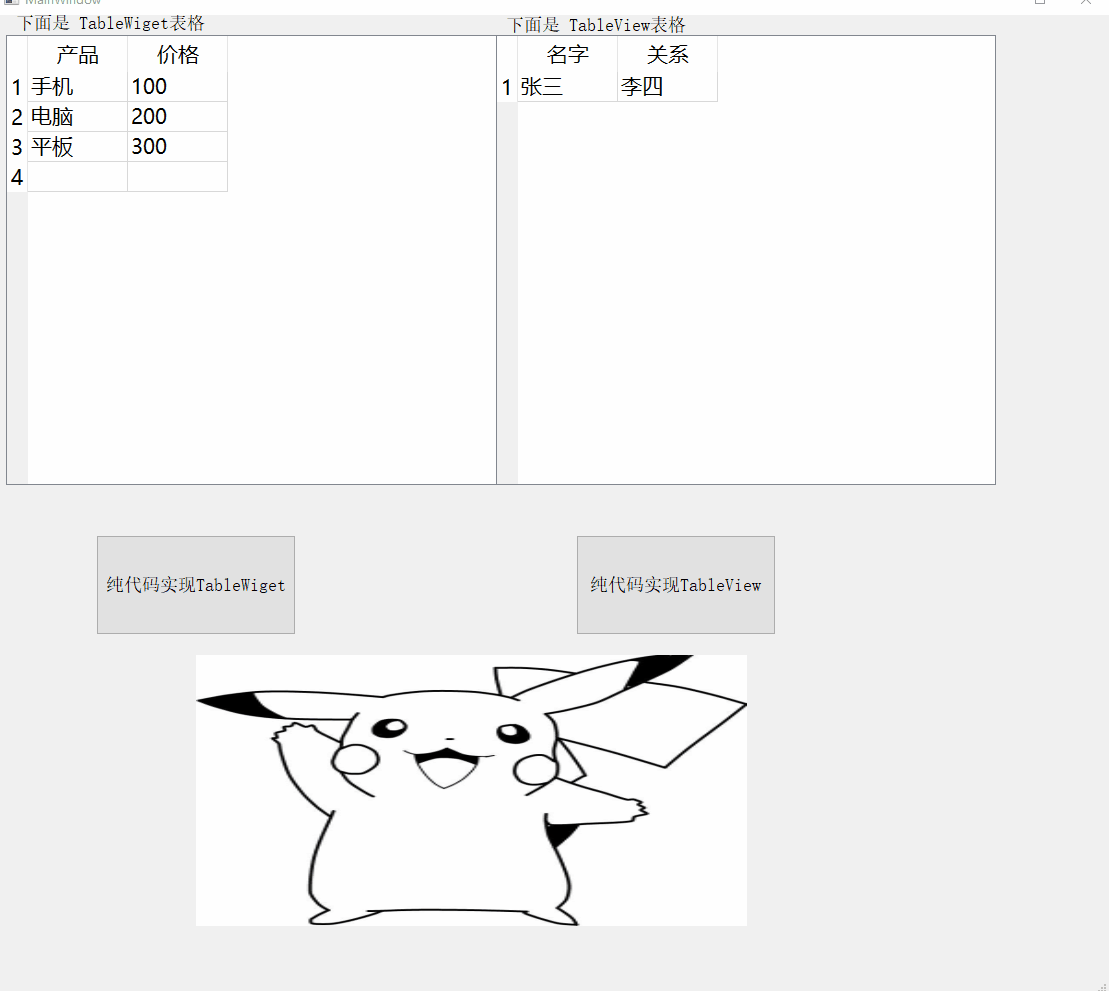Select the 关系 column header
Screen dimensions: 1109x991
tap(666, 55)
